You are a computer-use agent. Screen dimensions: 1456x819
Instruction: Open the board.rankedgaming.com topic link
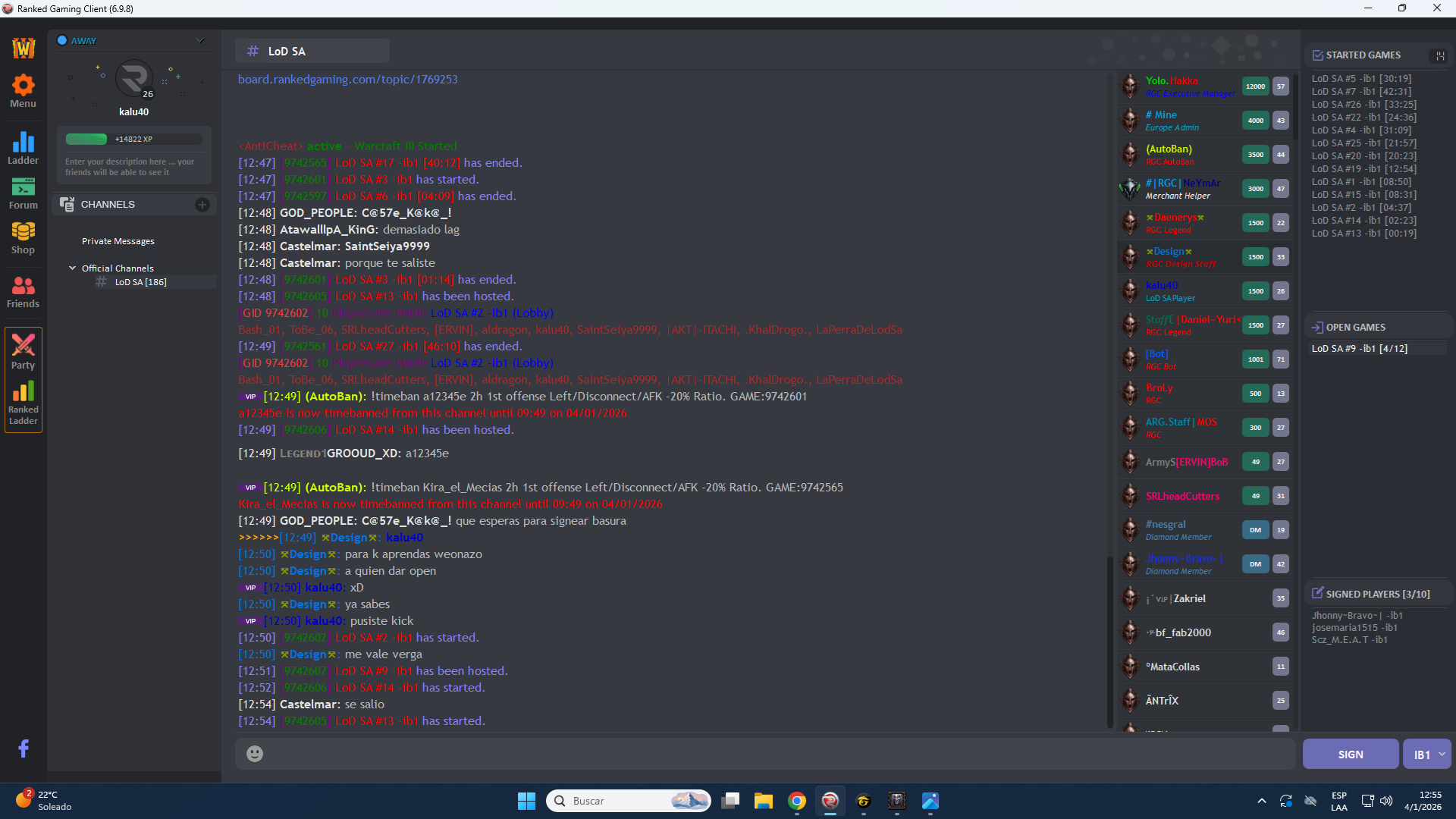pyautogui.click(x=347, y=80)
